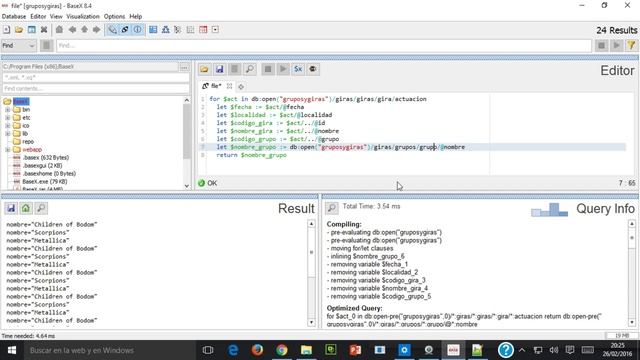
Task: Click the Open & Manage database toolbar icon
Action: tap(19, 30)
